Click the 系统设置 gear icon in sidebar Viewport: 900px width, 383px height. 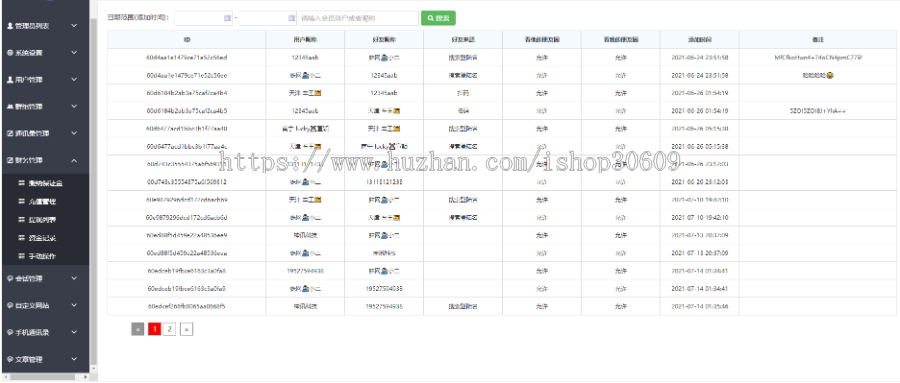click(x=10, y=53)
